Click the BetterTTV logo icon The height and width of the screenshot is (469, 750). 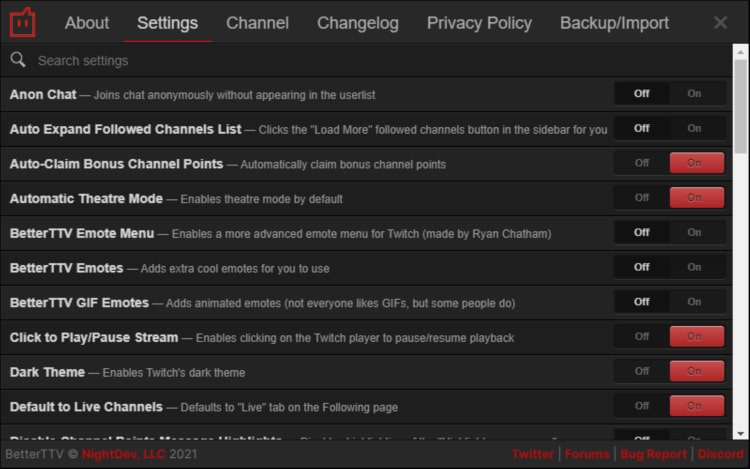coord(22,22)
